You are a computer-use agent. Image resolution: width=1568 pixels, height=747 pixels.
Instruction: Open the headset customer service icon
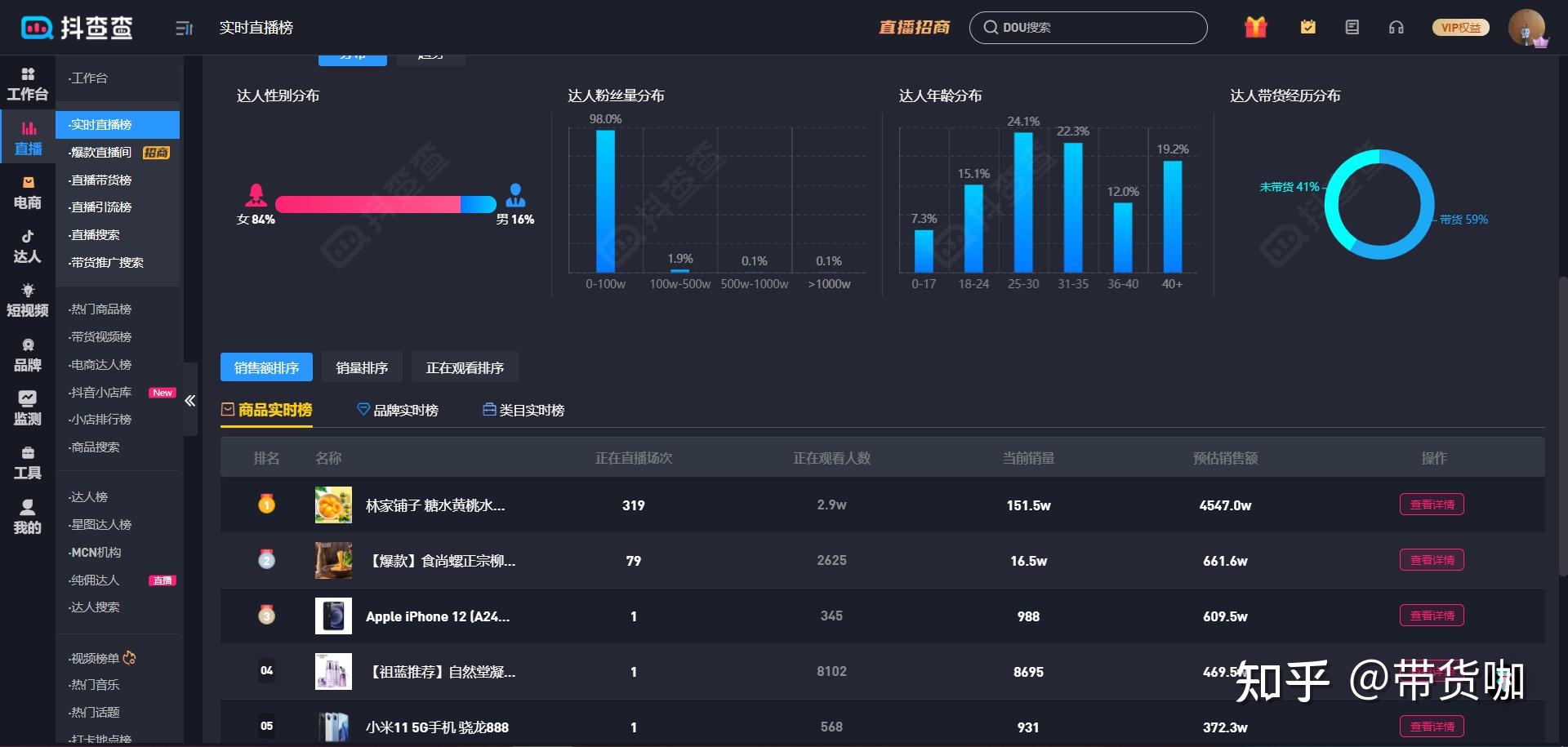pyautogui.click(x=1396, y=27)
